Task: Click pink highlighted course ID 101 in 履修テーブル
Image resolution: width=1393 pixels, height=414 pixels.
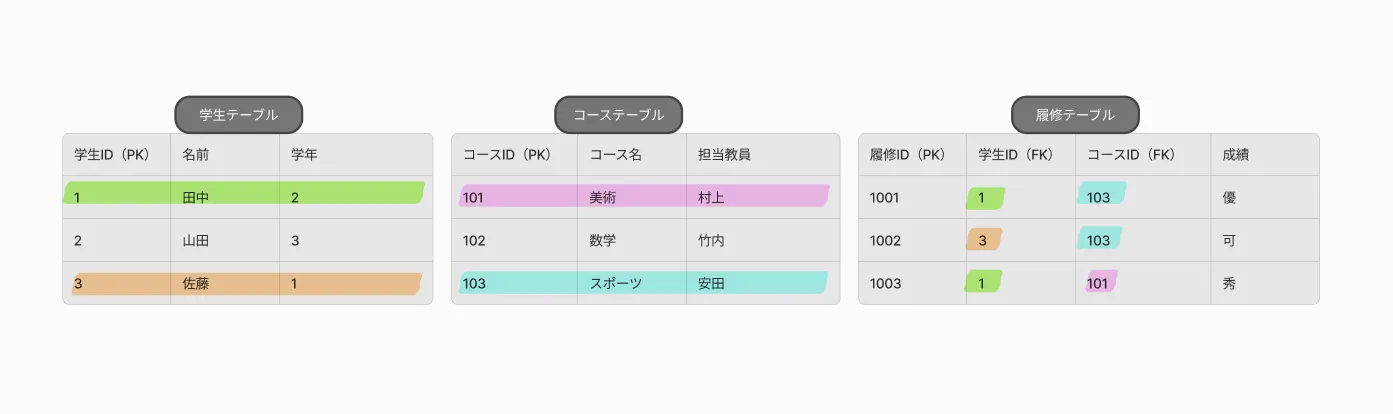Action: coord(1101,283)
